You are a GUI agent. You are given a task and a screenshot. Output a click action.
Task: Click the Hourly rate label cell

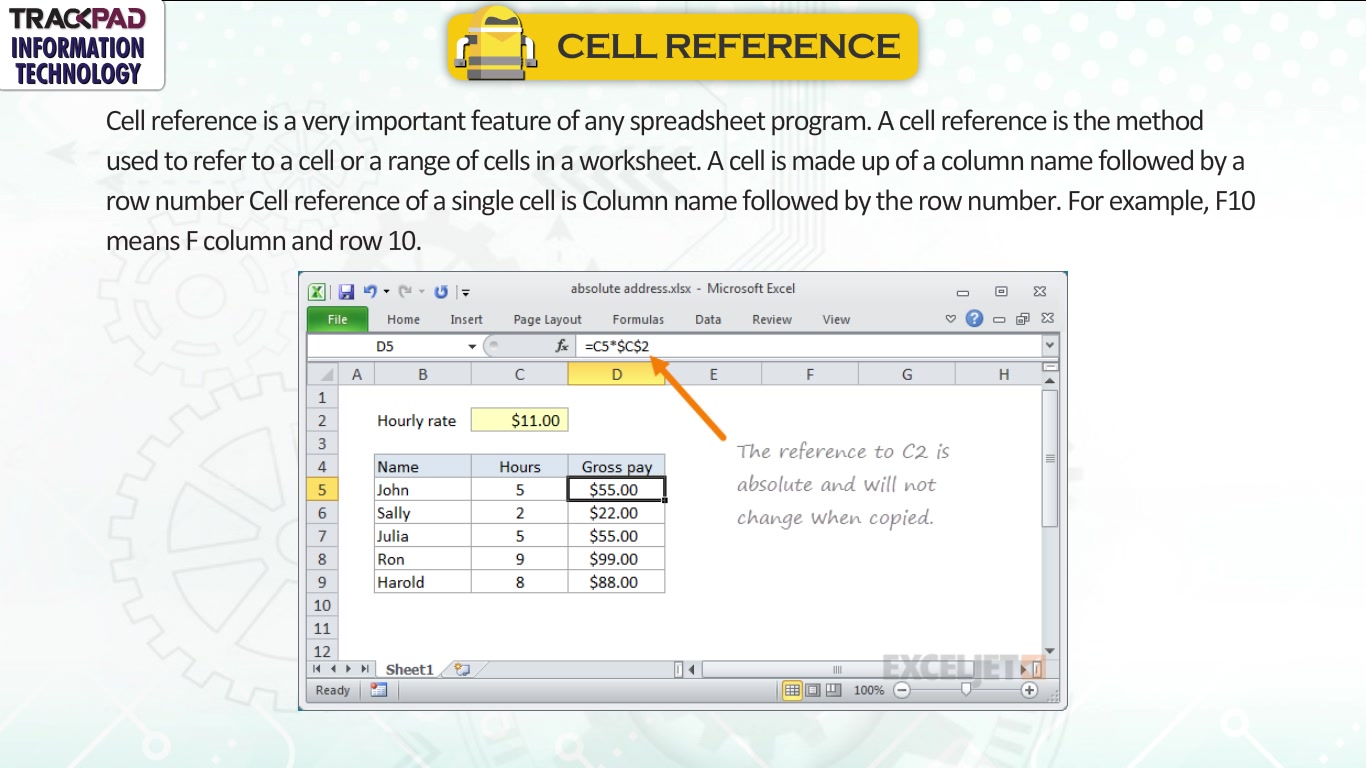[x=422, y=421]
